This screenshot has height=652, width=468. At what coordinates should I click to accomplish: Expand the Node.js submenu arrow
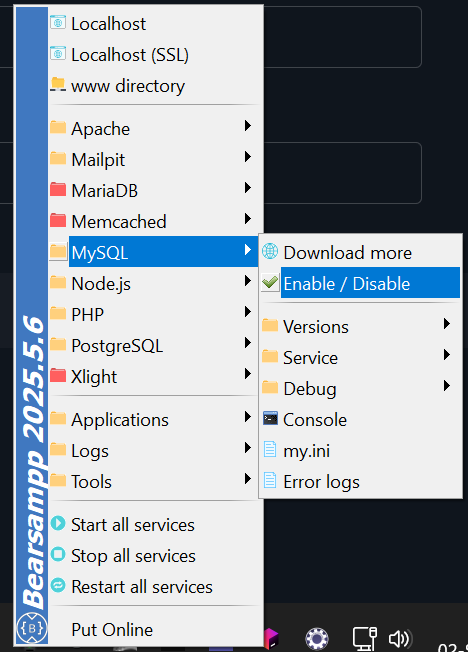click(x=248, y=281)
